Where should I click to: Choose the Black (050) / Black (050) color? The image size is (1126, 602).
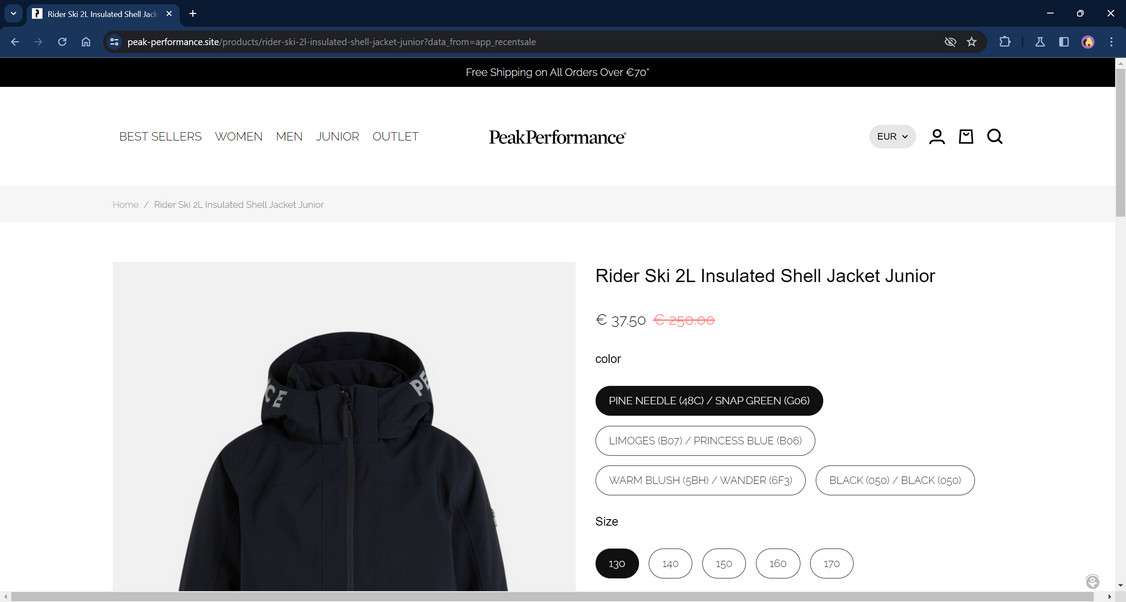(x=895, y=481)
